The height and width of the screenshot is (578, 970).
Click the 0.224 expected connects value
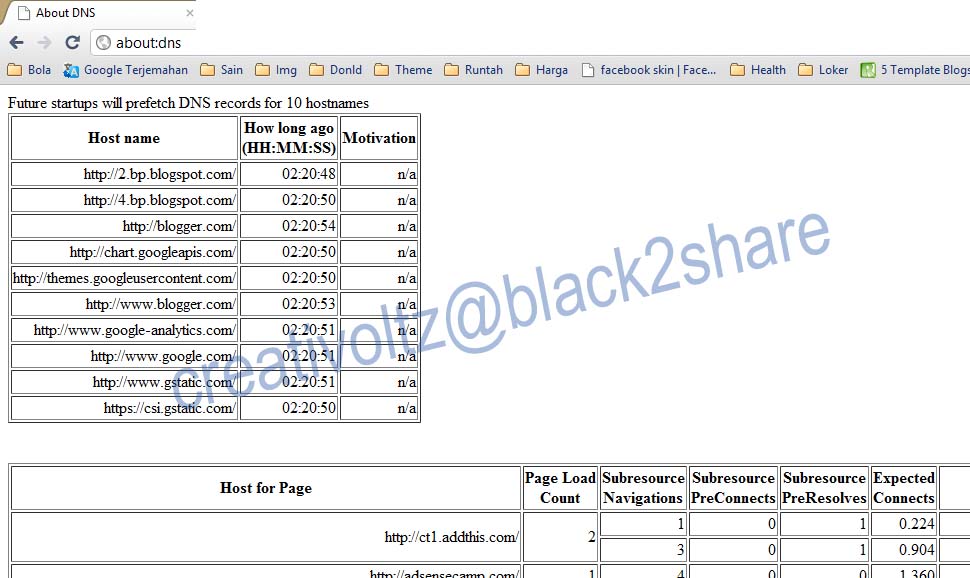pyautogui.click(x=916, y=524)
